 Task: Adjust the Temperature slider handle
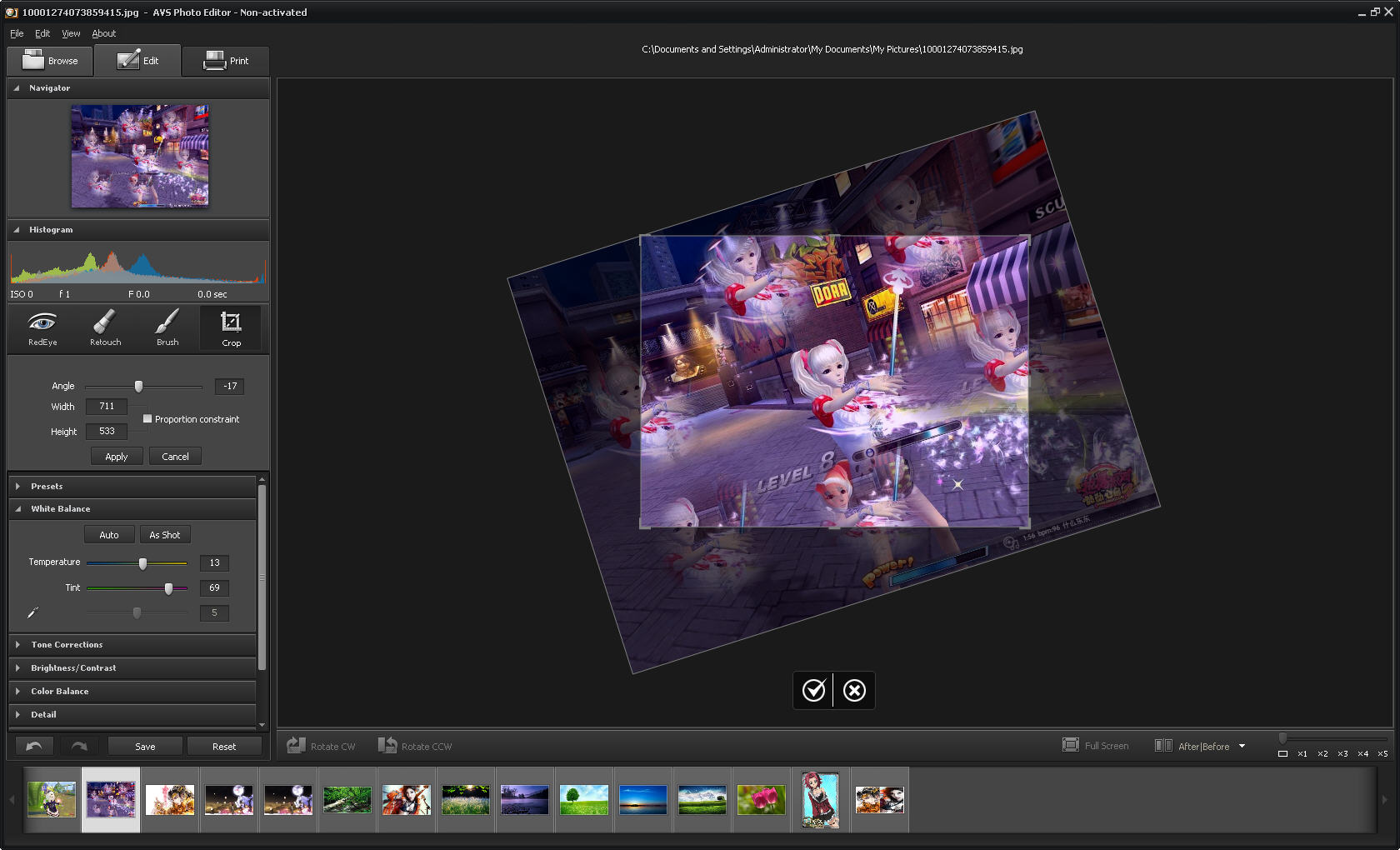pos(142,563)
